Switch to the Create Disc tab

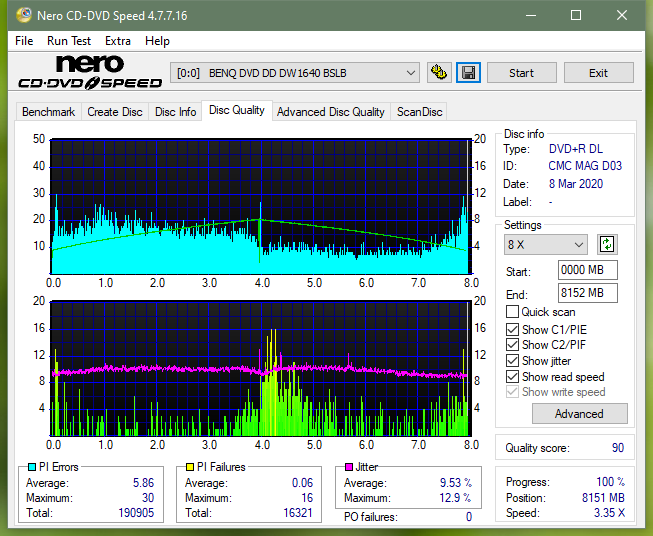(115, 112)
